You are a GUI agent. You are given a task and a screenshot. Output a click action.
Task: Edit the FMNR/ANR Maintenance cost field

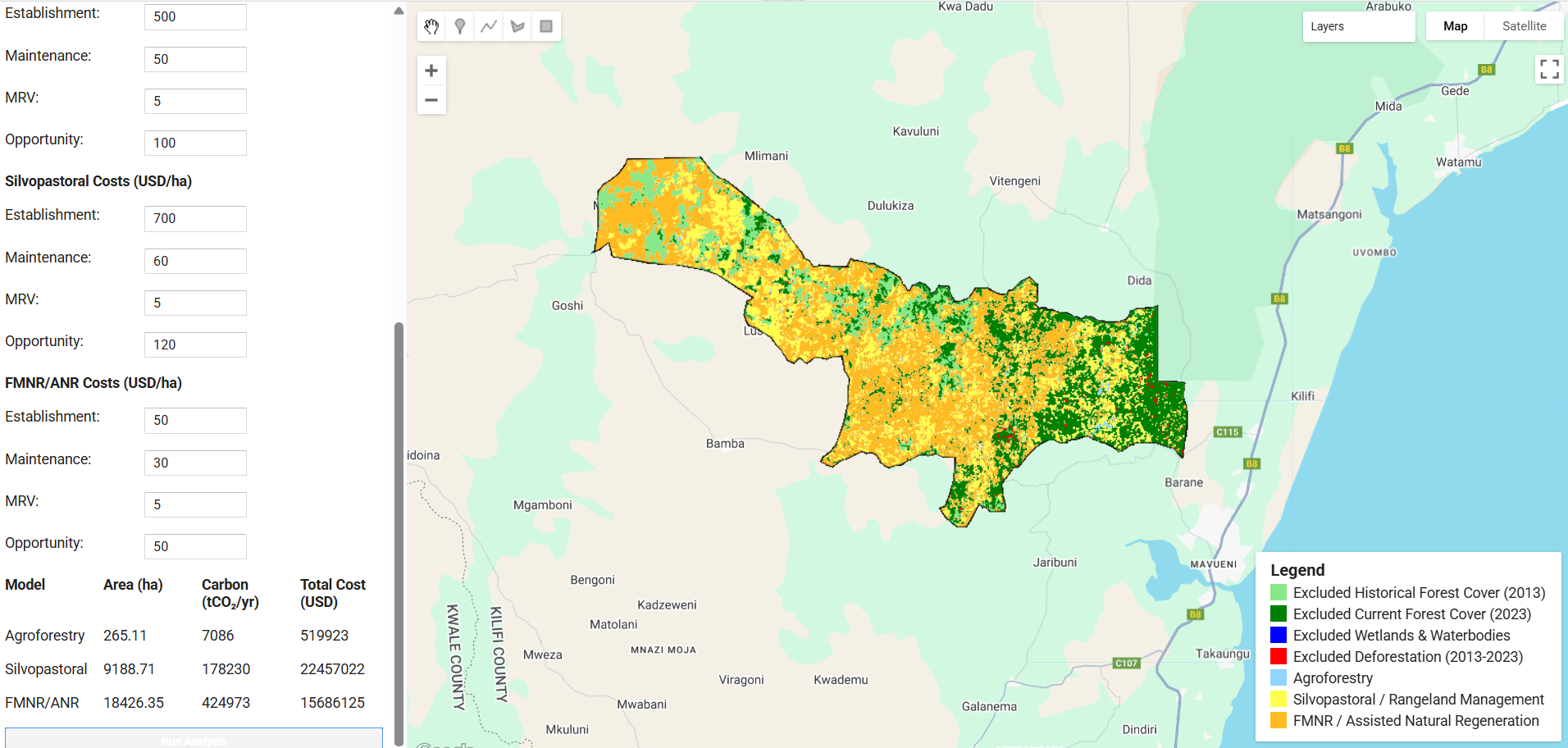195,463
